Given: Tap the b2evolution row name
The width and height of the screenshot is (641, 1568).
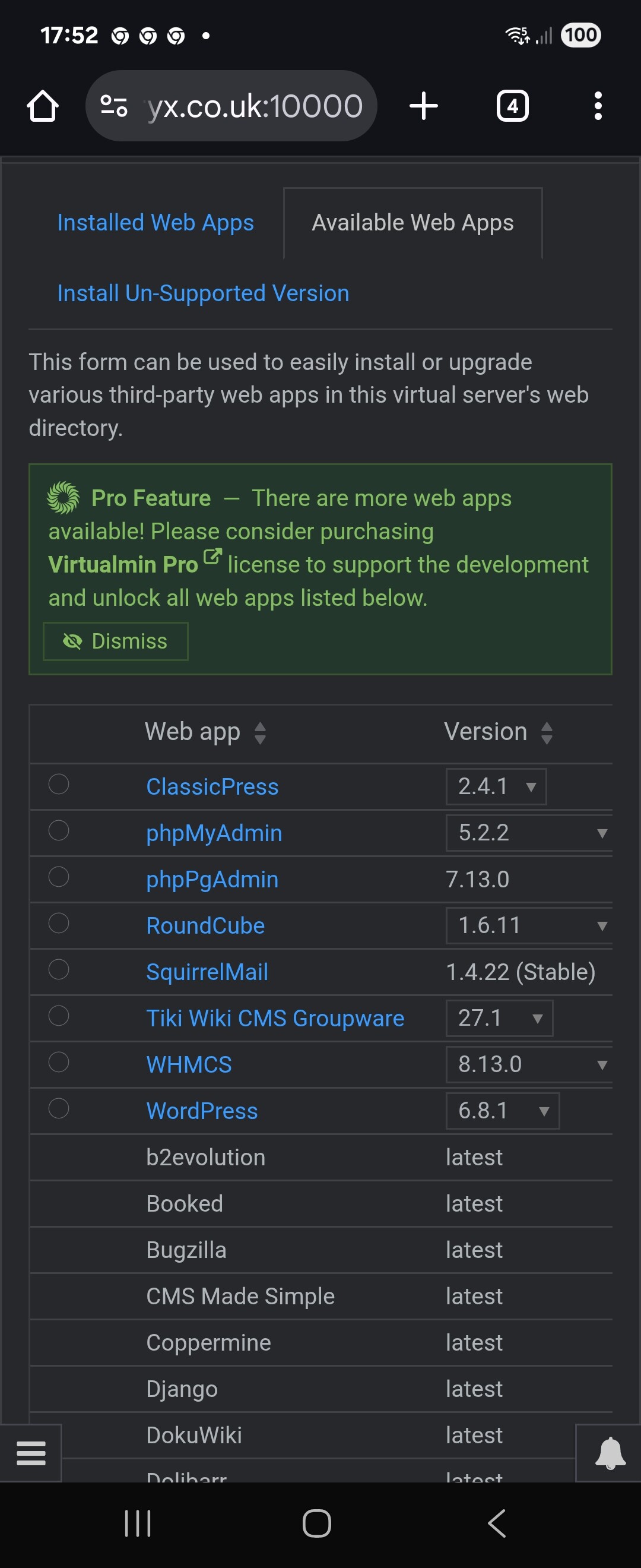Looking at the screenshot, I should [x=205, y=1156].
